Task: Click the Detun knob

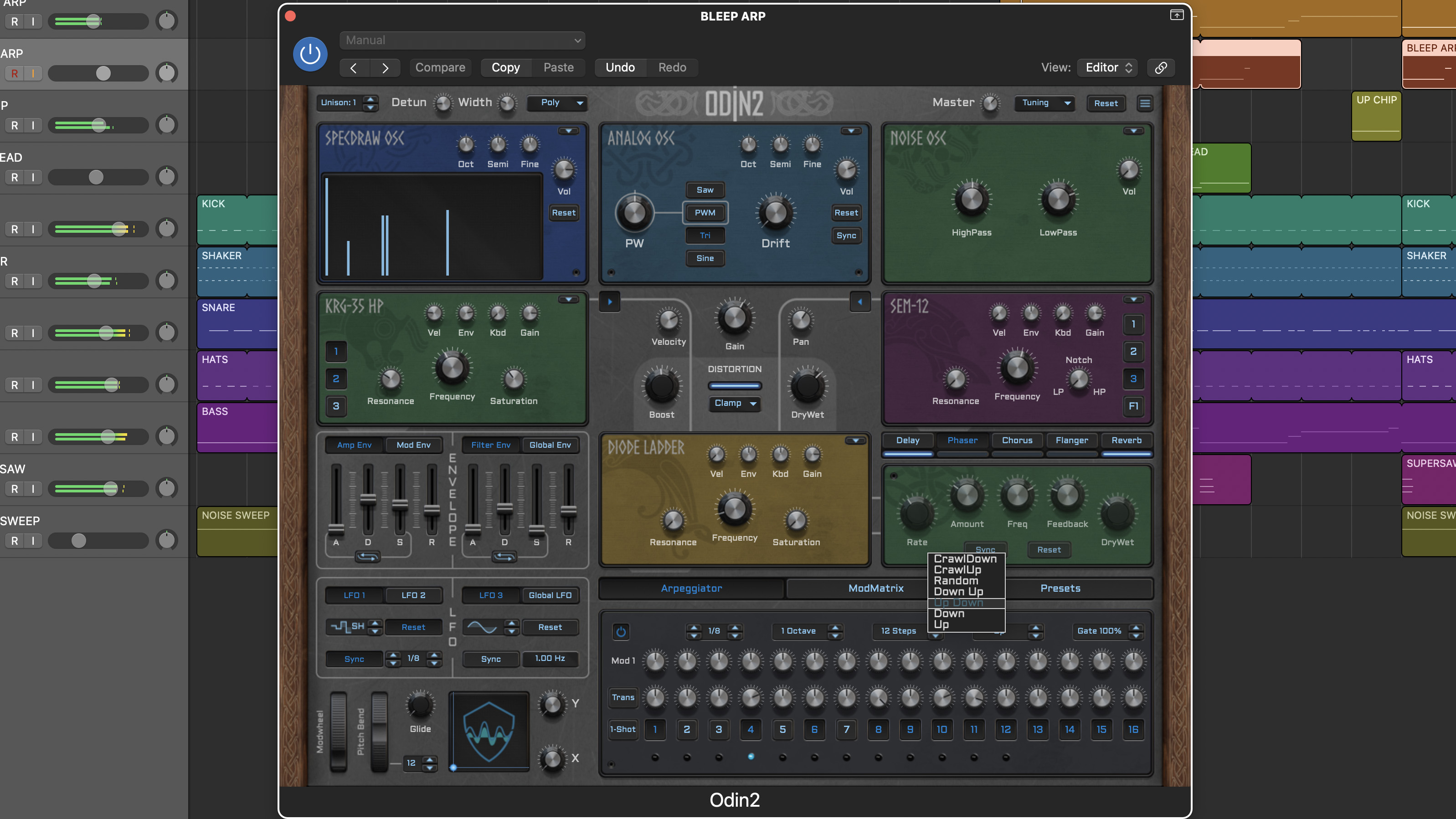Action: click(442, 103)
